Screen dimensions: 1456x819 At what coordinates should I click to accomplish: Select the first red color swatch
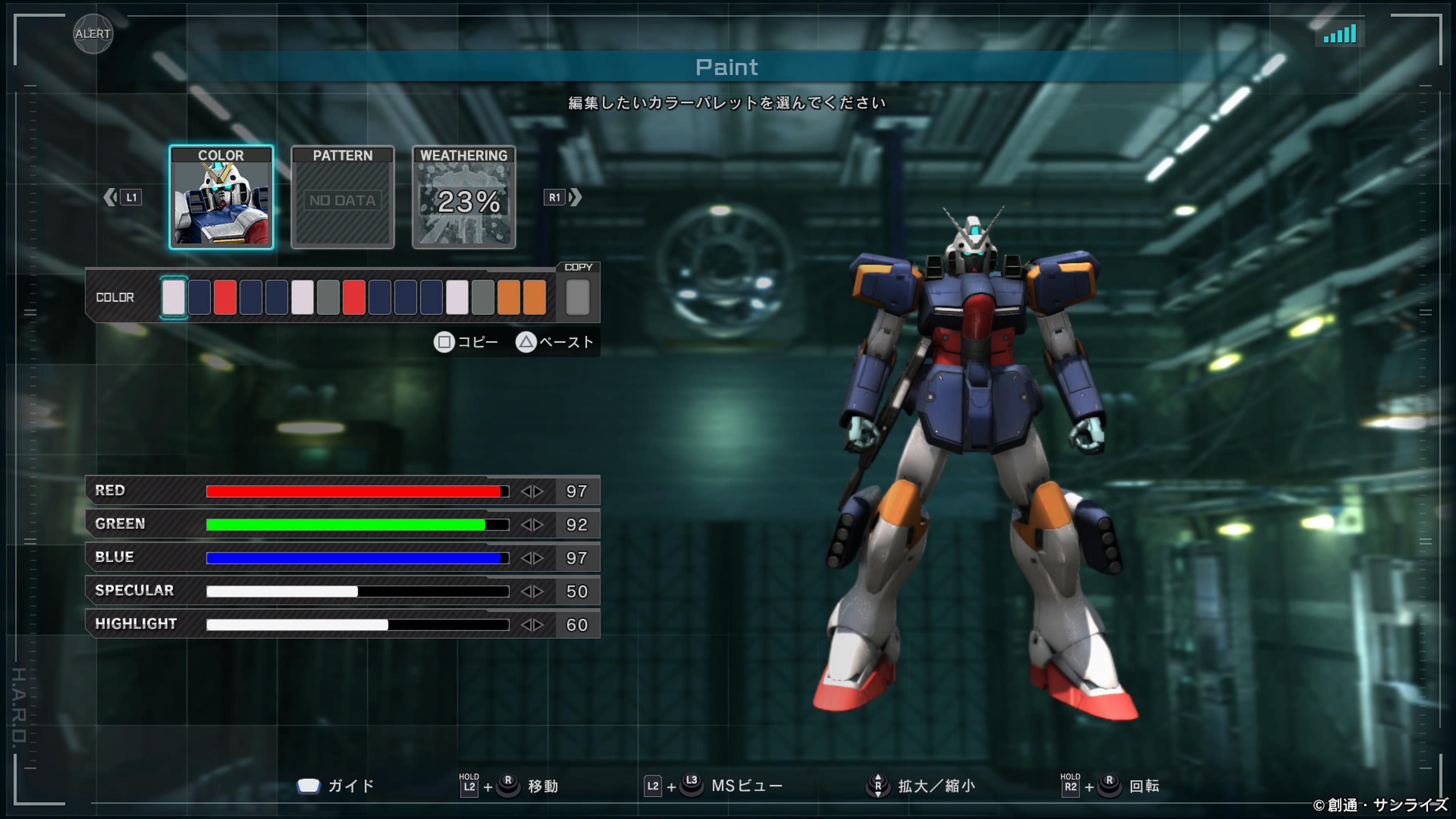click(225, 297)
